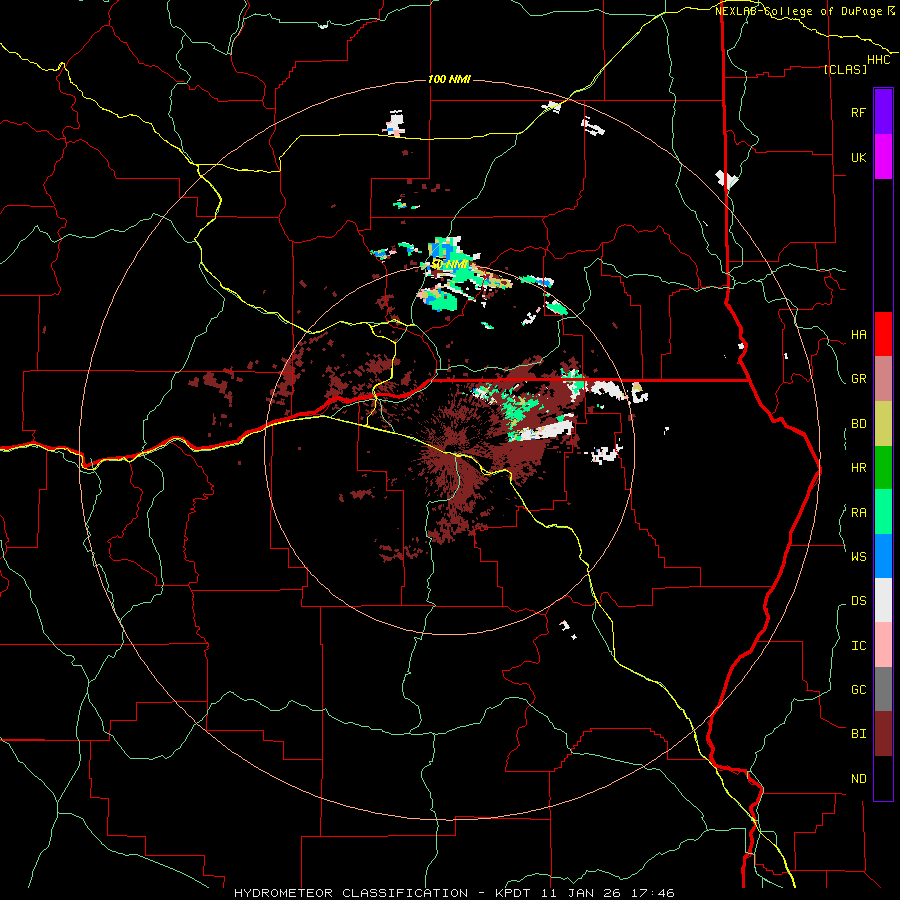
Task: Select the DS white legend swatch
Action: (x=883, y=600)
